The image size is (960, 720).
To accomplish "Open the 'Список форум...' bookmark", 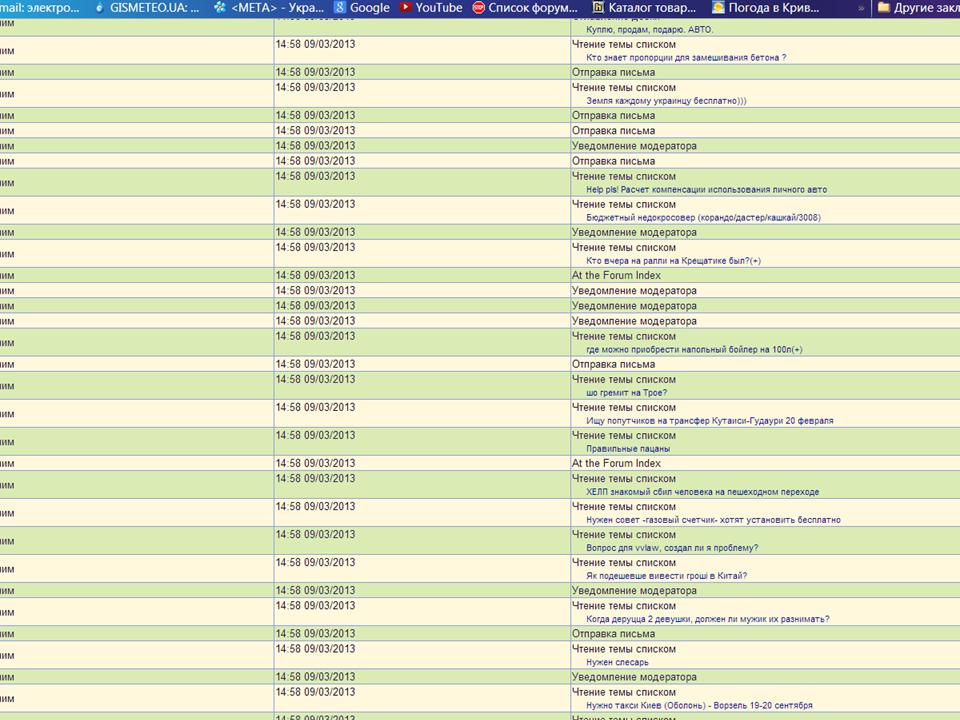I will pos(525,7).
